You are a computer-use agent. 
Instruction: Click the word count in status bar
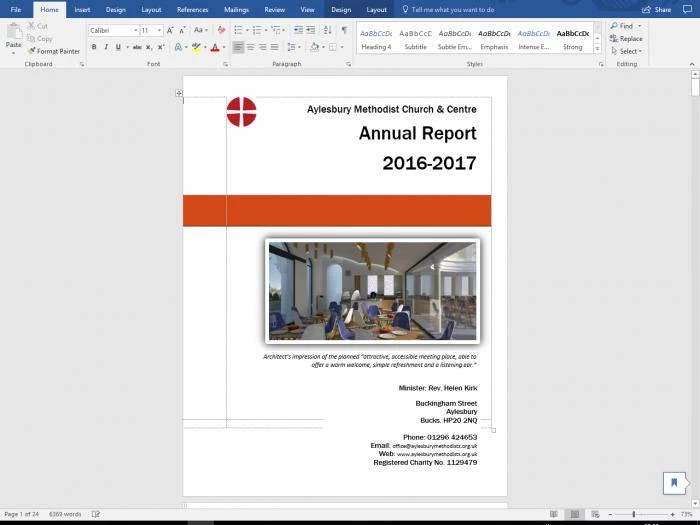click(x=65, y=514)
